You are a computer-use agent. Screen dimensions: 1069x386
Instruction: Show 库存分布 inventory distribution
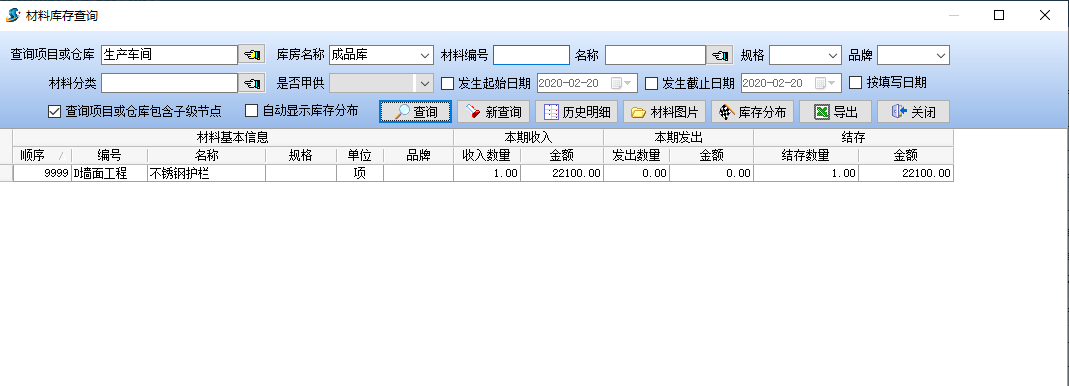[752, 112]
